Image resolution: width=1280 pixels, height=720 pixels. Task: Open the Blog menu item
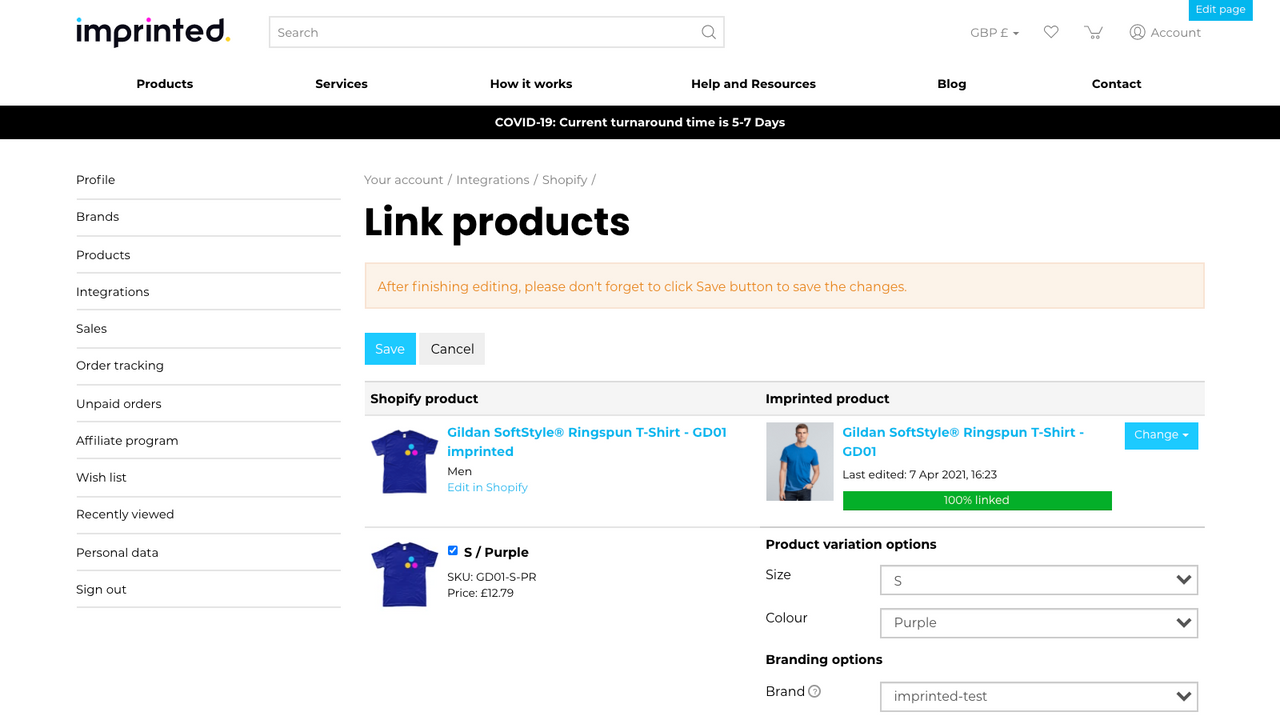click(951, 84)
